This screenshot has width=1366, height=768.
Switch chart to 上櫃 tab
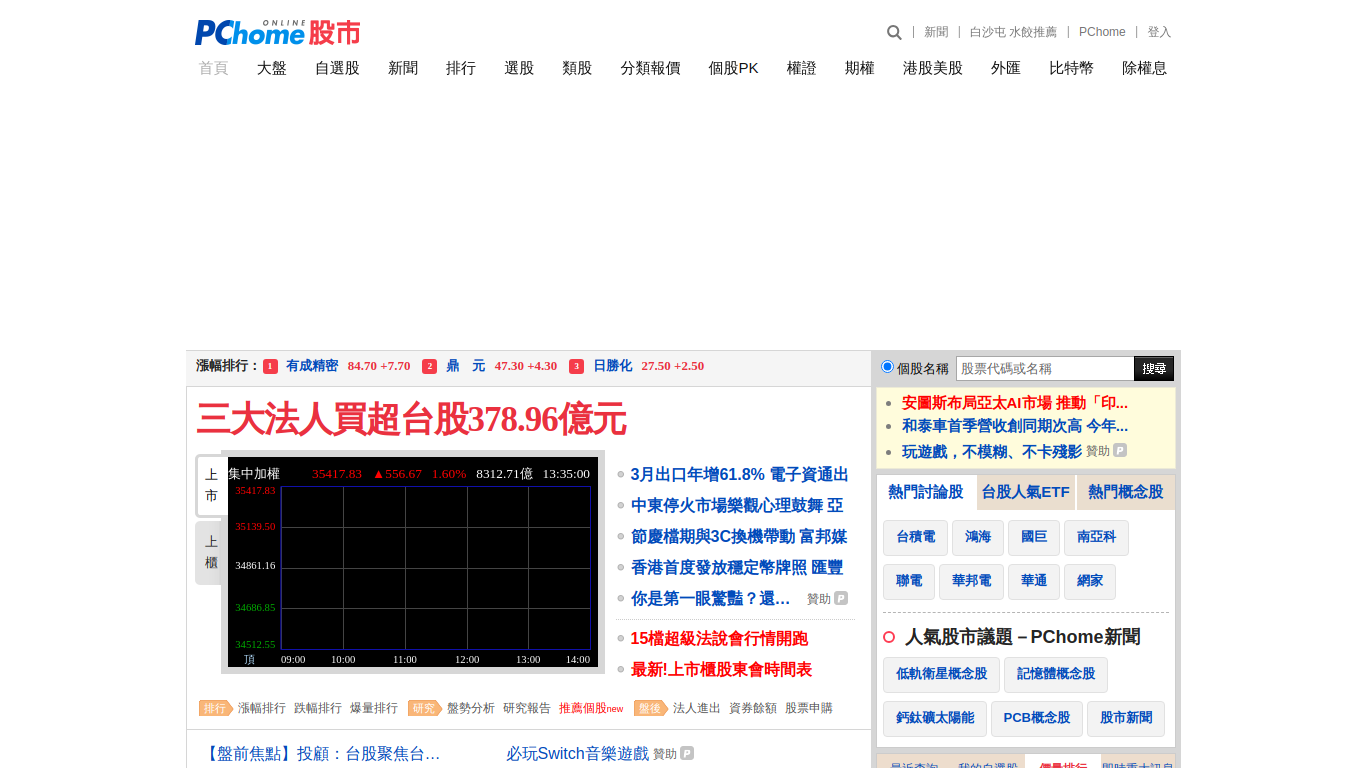point(211,552)
